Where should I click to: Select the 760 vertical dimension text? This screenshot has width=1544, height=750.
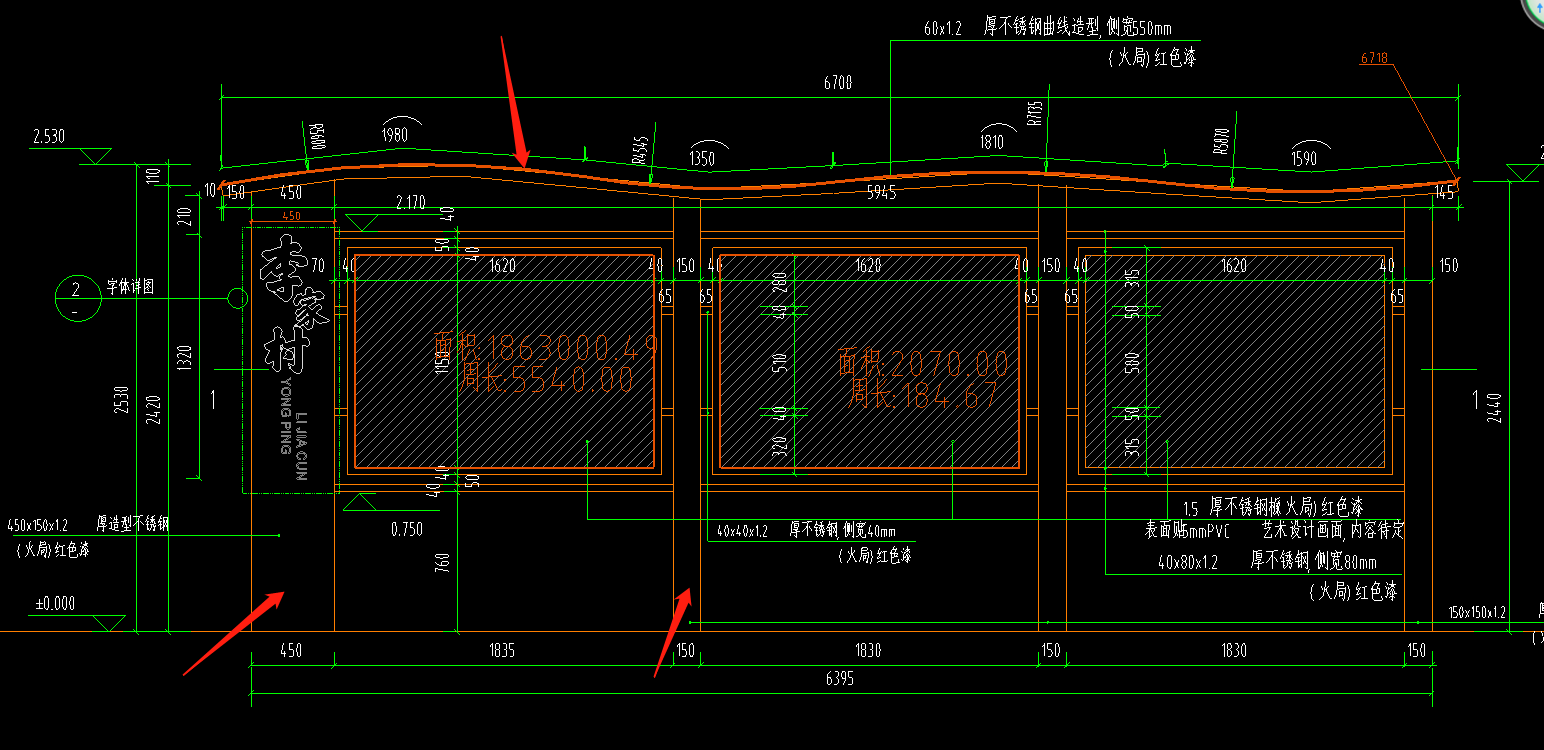pos(442,563)
